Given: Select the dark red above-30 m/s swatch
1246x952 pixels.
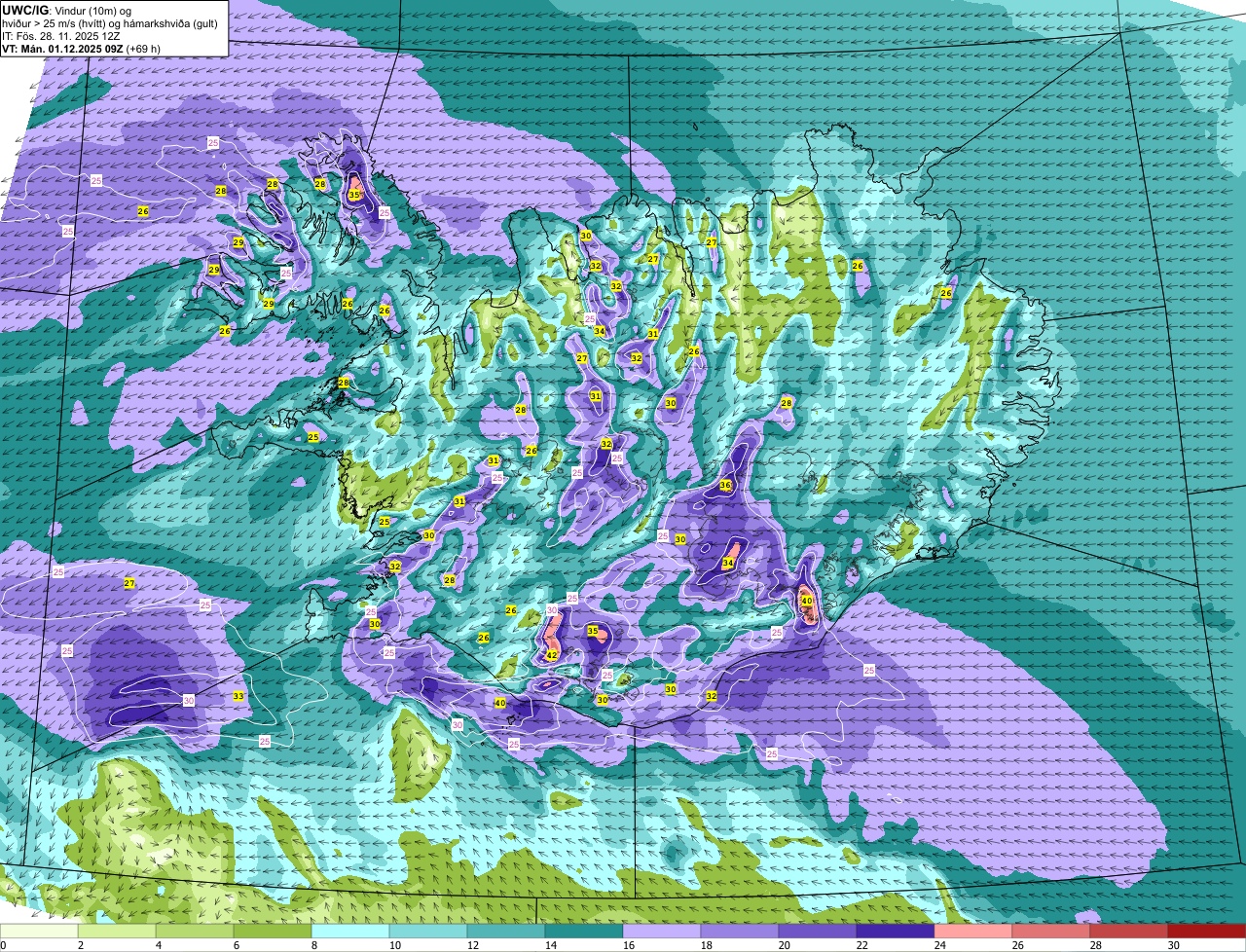Looking at the screenshot, I should coord(1206,931).
